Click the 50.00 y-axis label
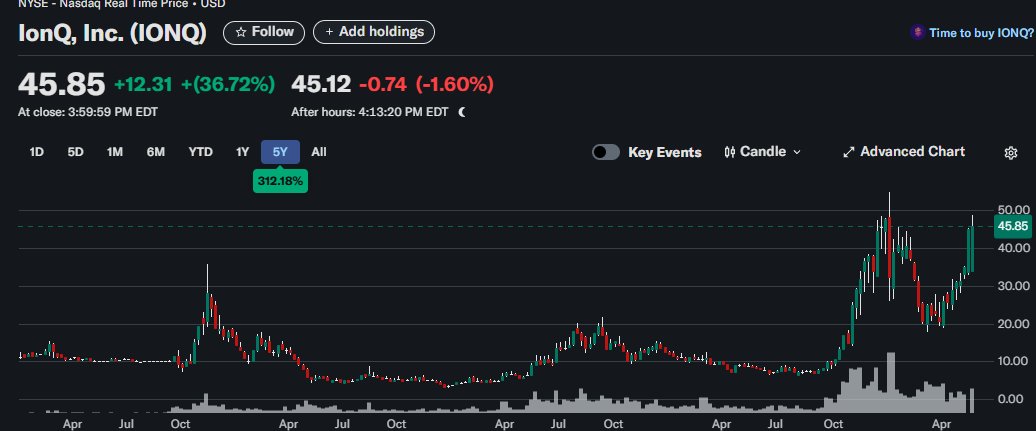The height and width of the screenshot is (431, 1036). tap(1012, 210)
